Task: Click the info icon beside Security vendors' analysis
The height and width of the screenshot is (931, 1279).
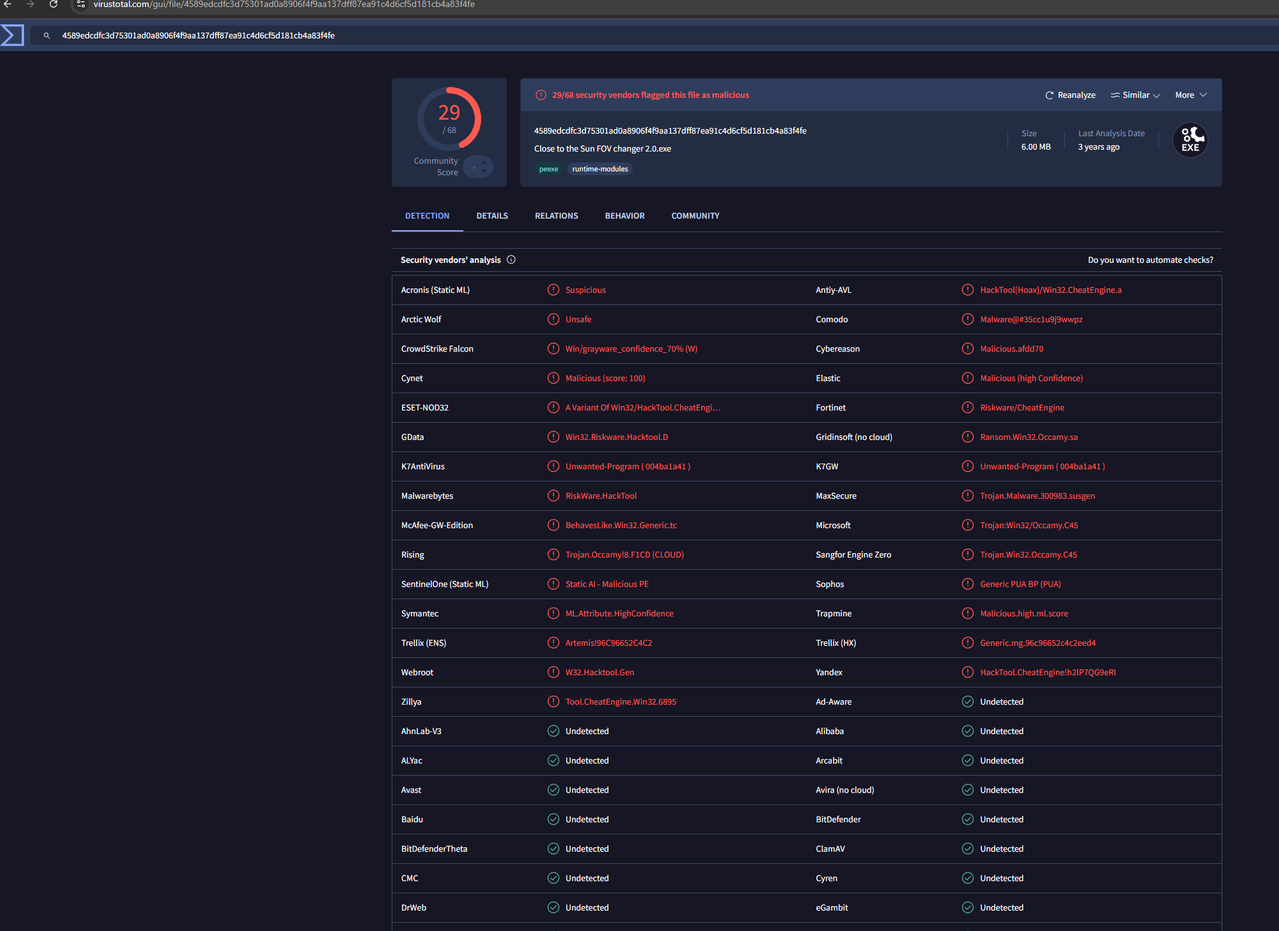Action: coord(511,260)
